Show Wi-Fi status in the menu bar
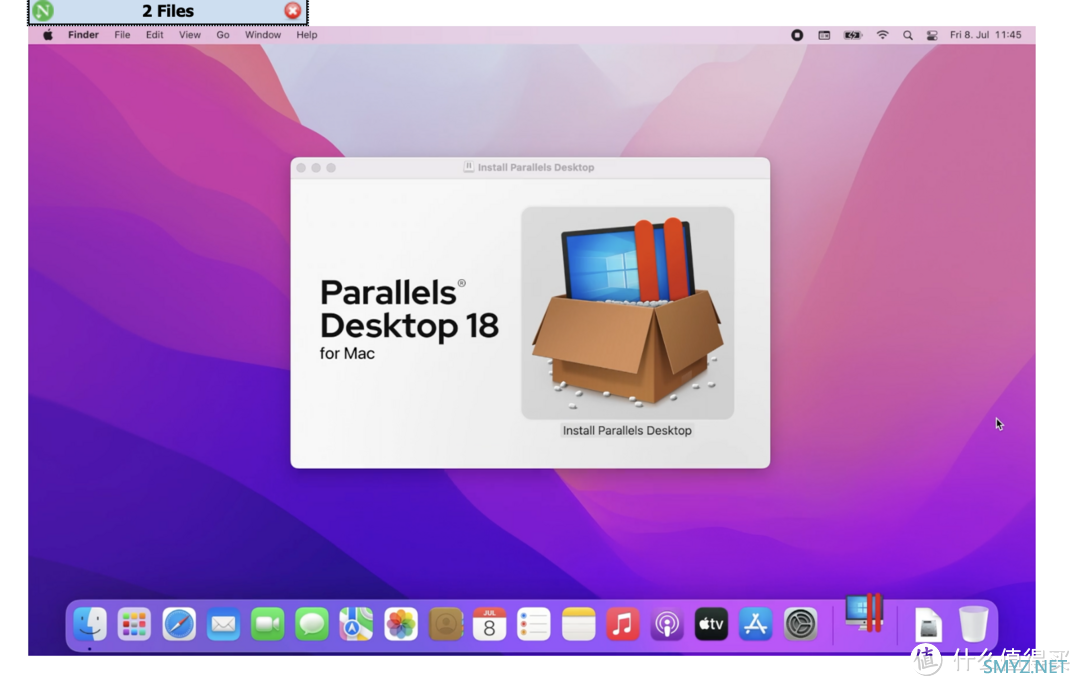The image size is (1080, 686). click(x=882, y=35)
